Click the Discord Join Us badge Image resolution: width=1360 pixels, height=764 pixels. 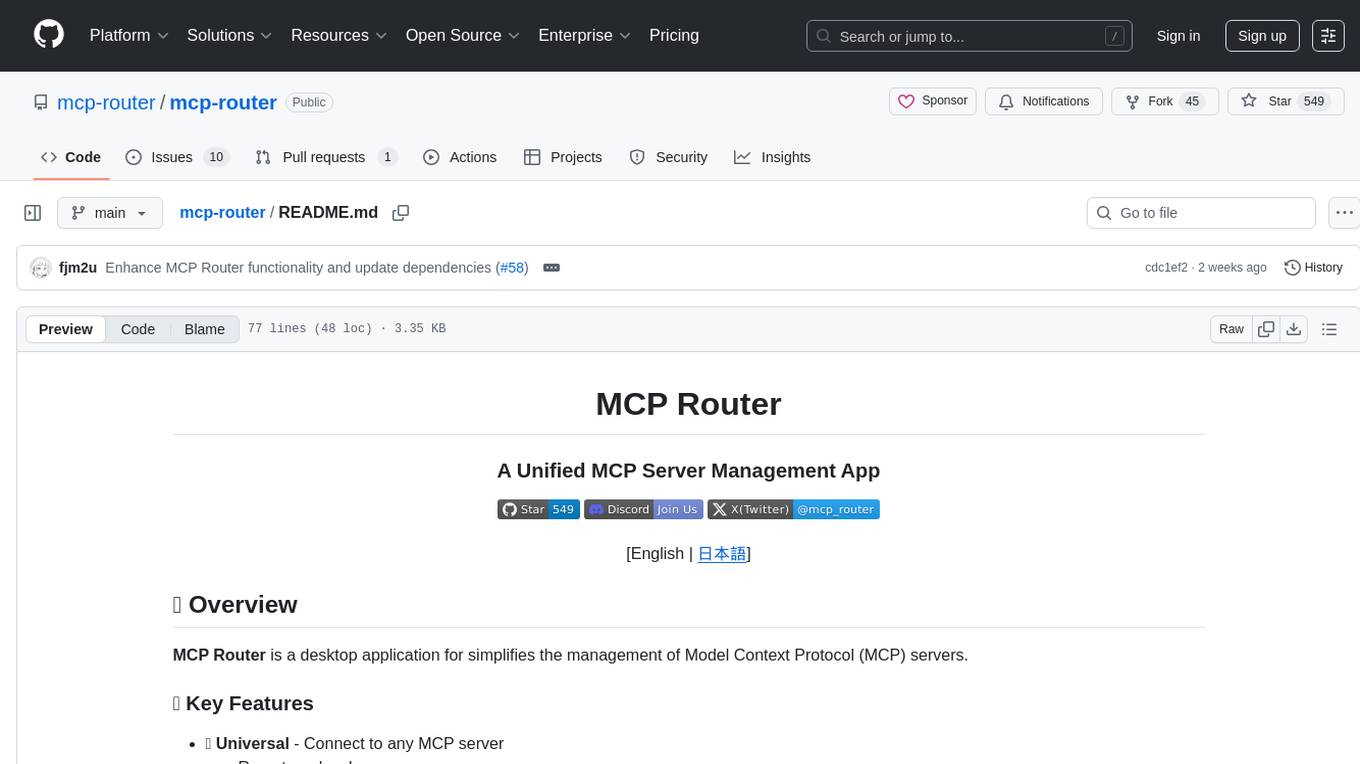[644, 509]
